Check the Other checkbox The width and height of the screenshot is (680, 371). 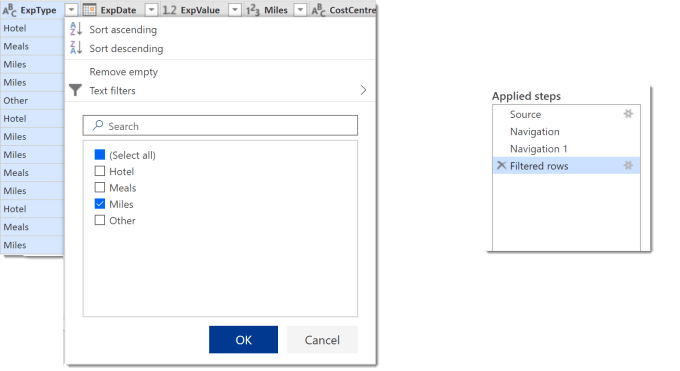[100, 220]
